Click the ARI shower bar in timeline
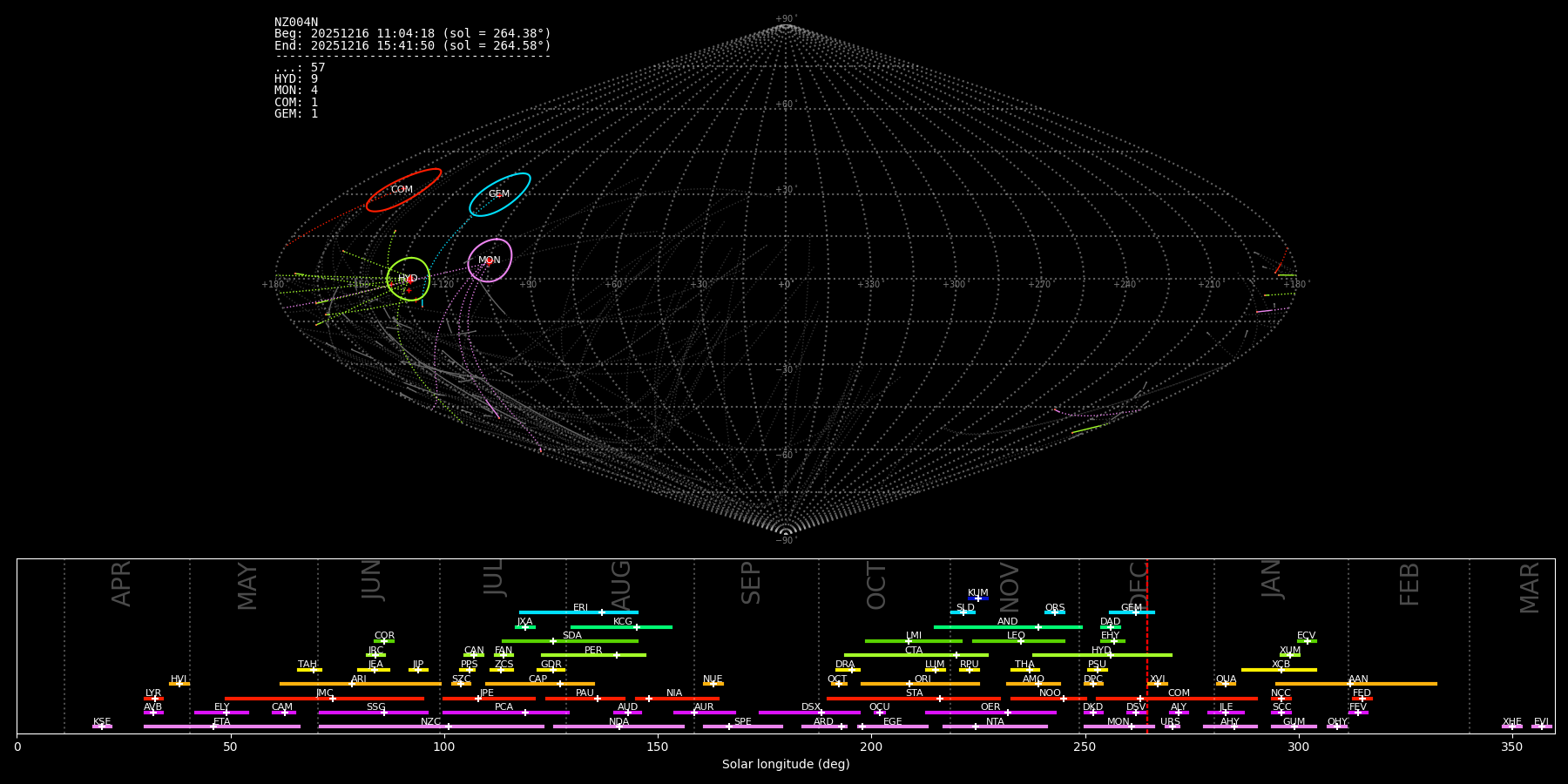 coord(360,684)
